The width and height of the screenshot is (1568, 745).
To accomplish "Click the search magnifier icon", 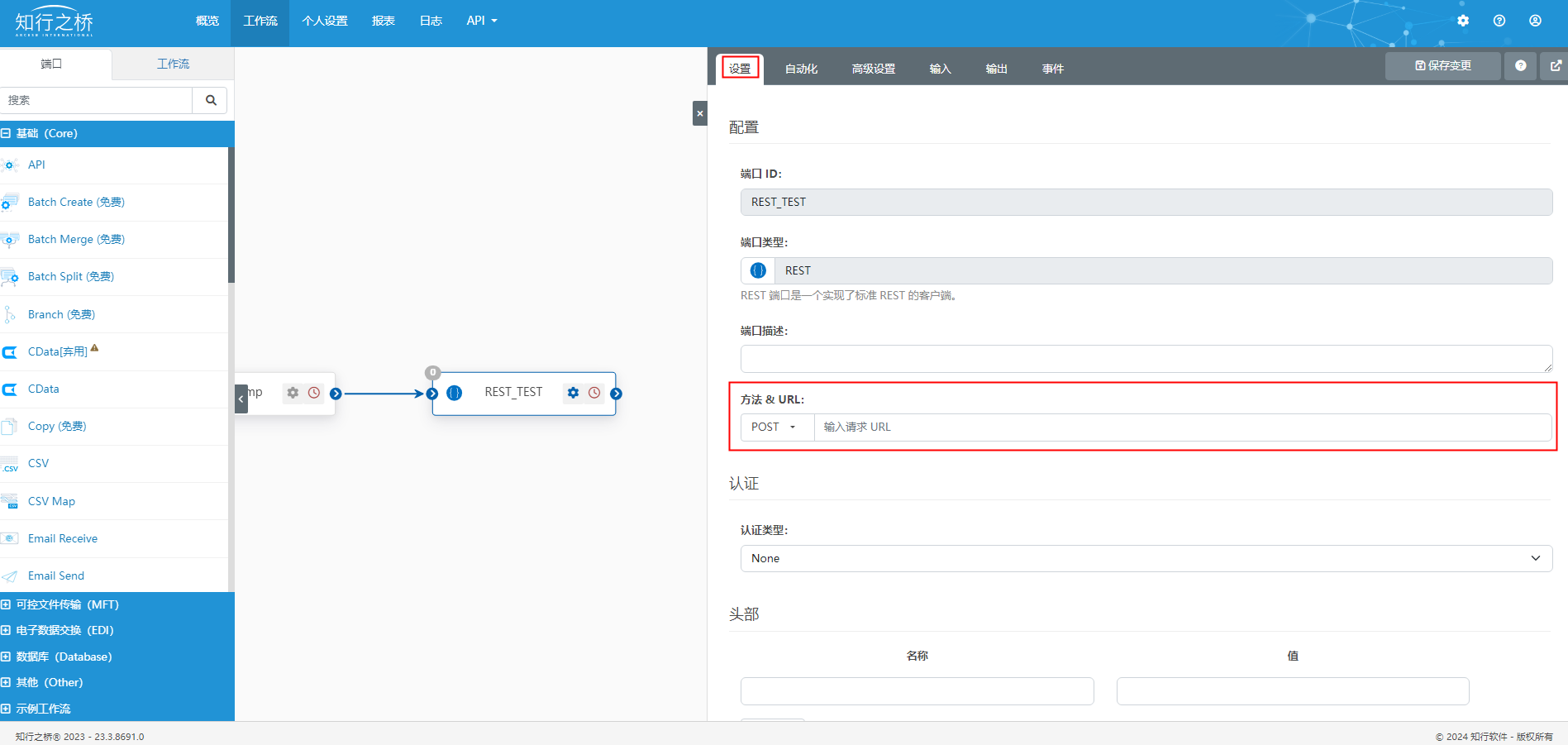I will tap(211, 100).
